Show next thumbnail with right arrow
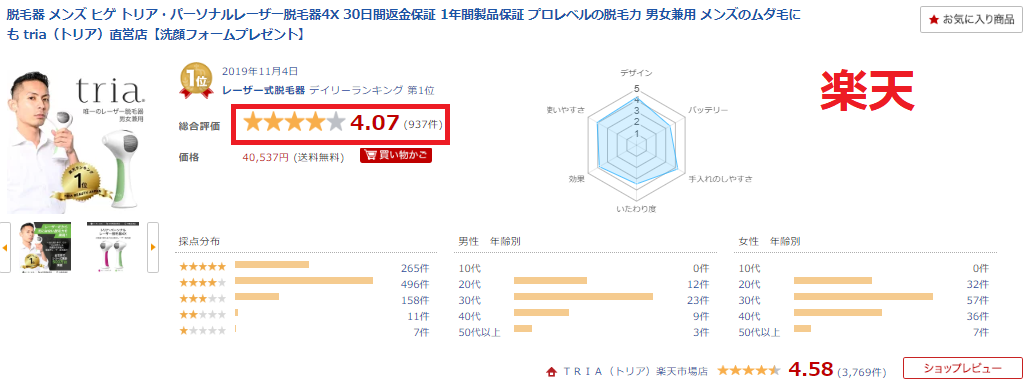The image size is (1031, 387). coord(153,247)
